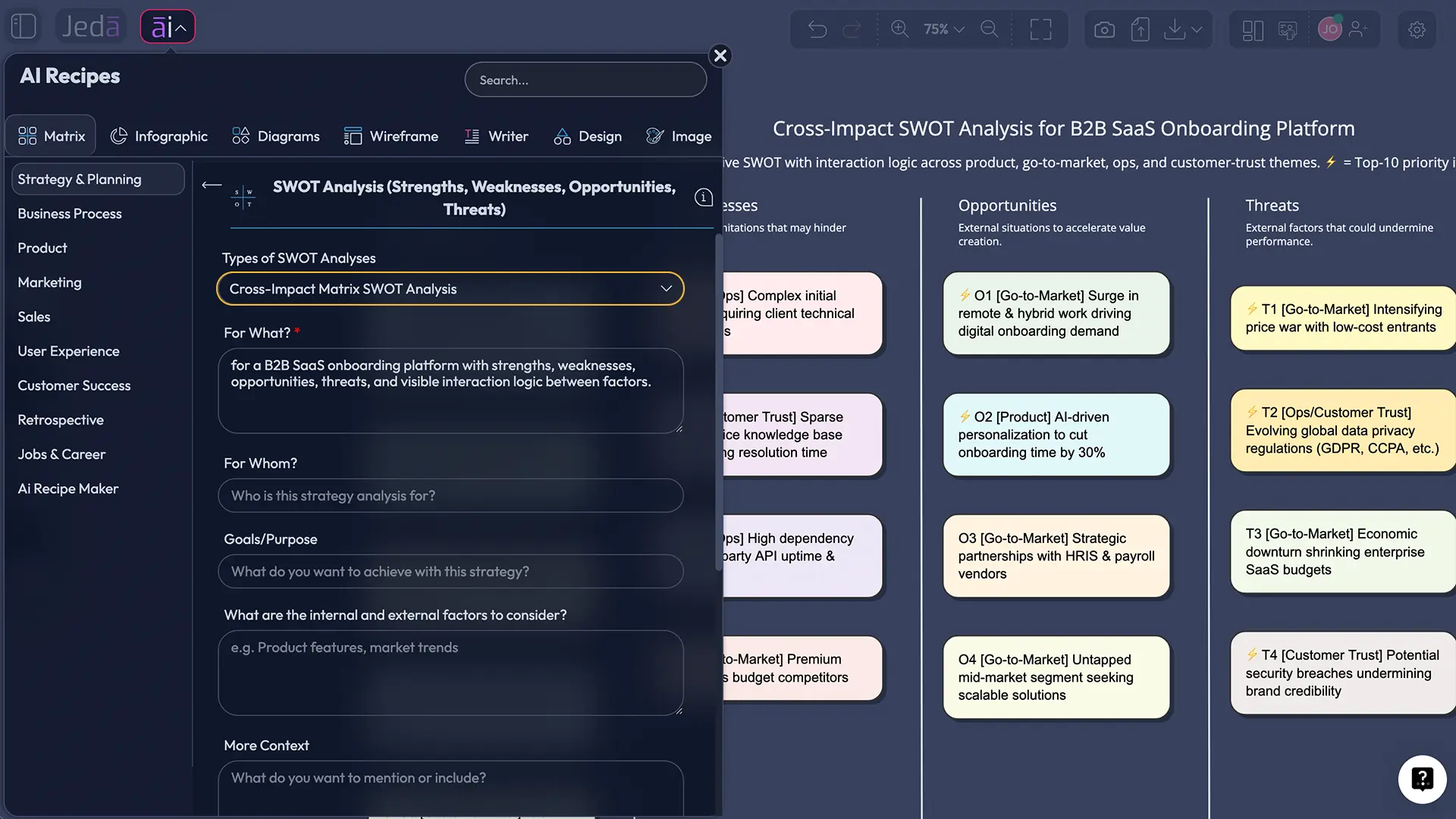Select the O4 Untapped mid-market card
The width and height of the screenshot is (1456, 819).
coord(1056,677)
